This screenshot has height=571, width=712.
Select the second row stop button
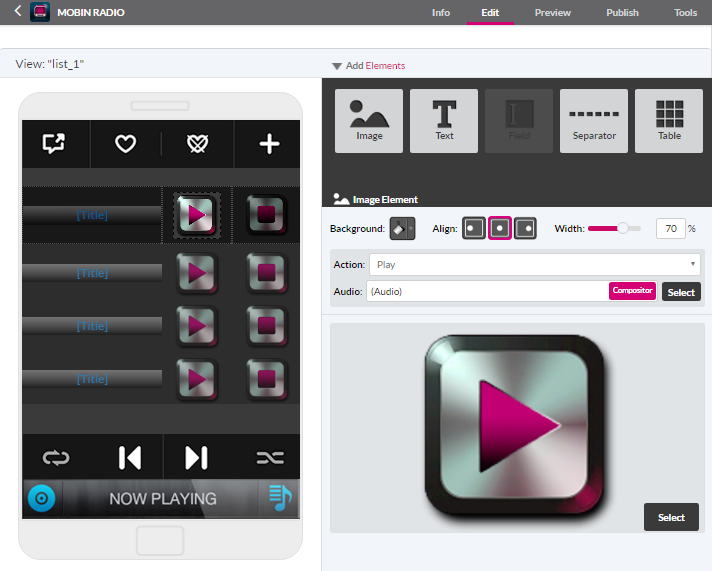click(x=267, y=273)
